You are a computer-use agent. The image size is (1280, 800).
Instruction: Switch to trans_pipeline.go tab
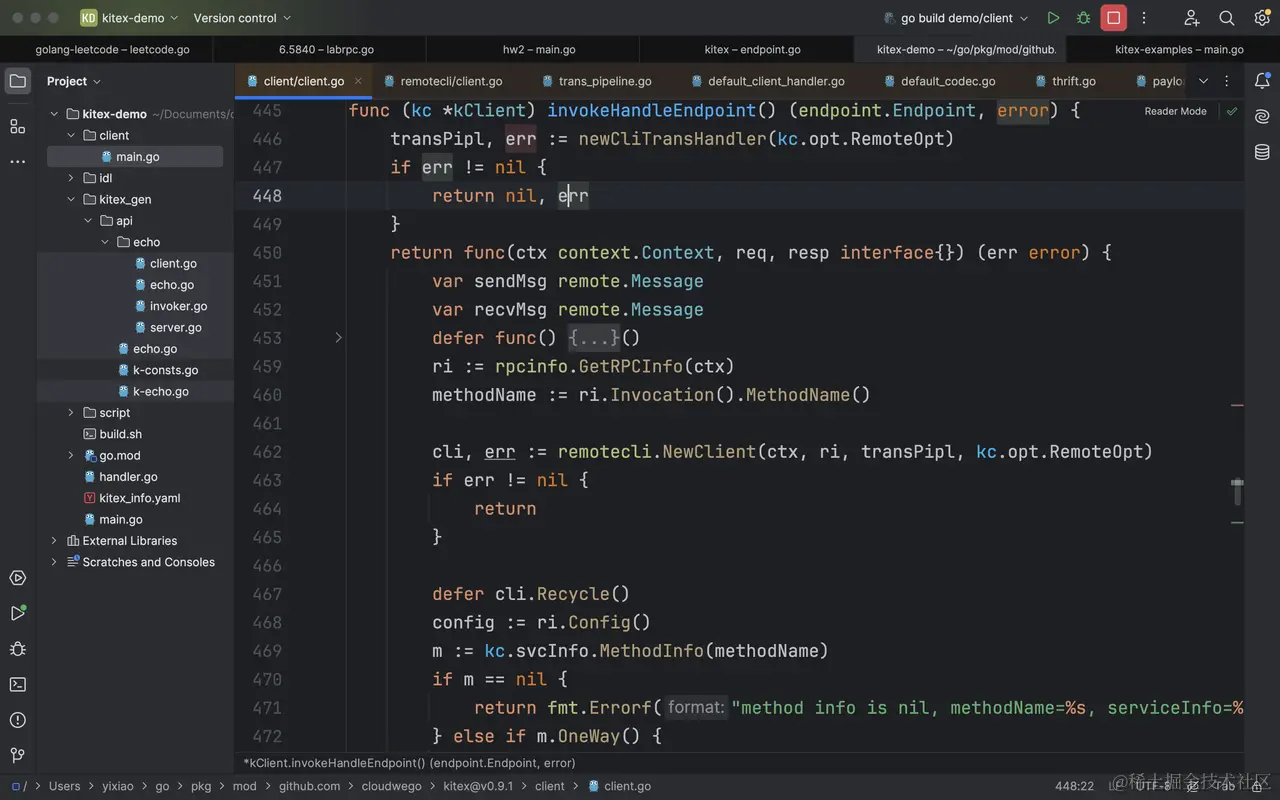[x=597, y=81]
